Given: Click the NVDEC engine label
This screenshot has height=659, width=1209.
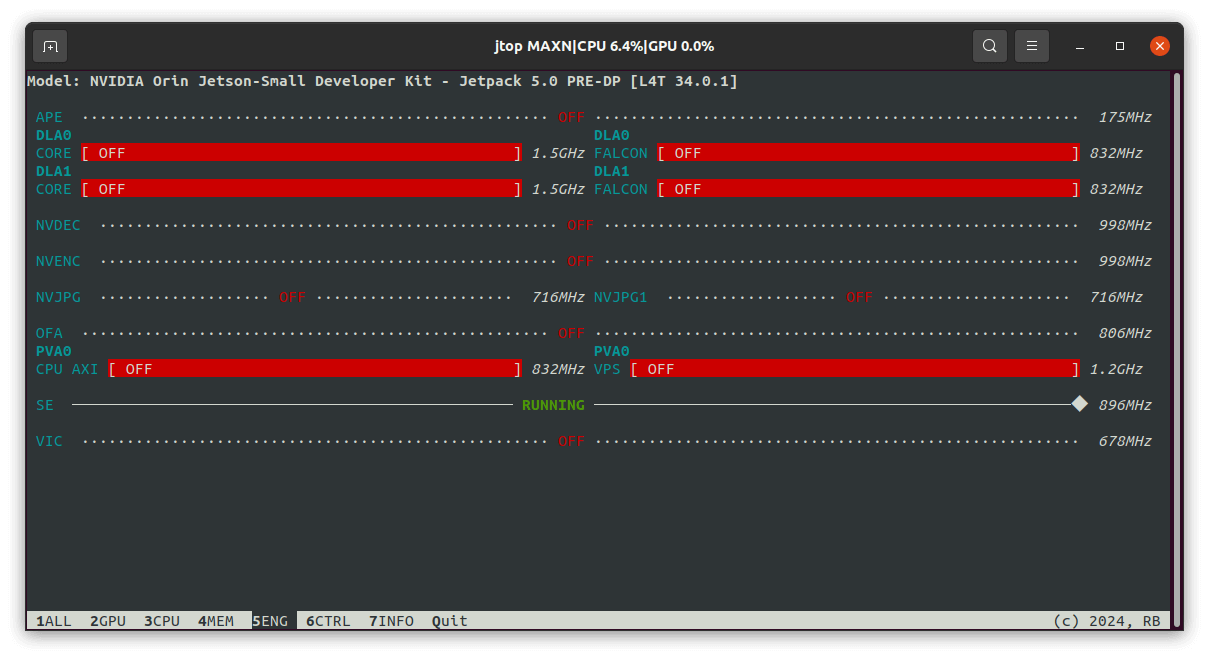Looking at the screenshot, I should [x=58, y=225].
